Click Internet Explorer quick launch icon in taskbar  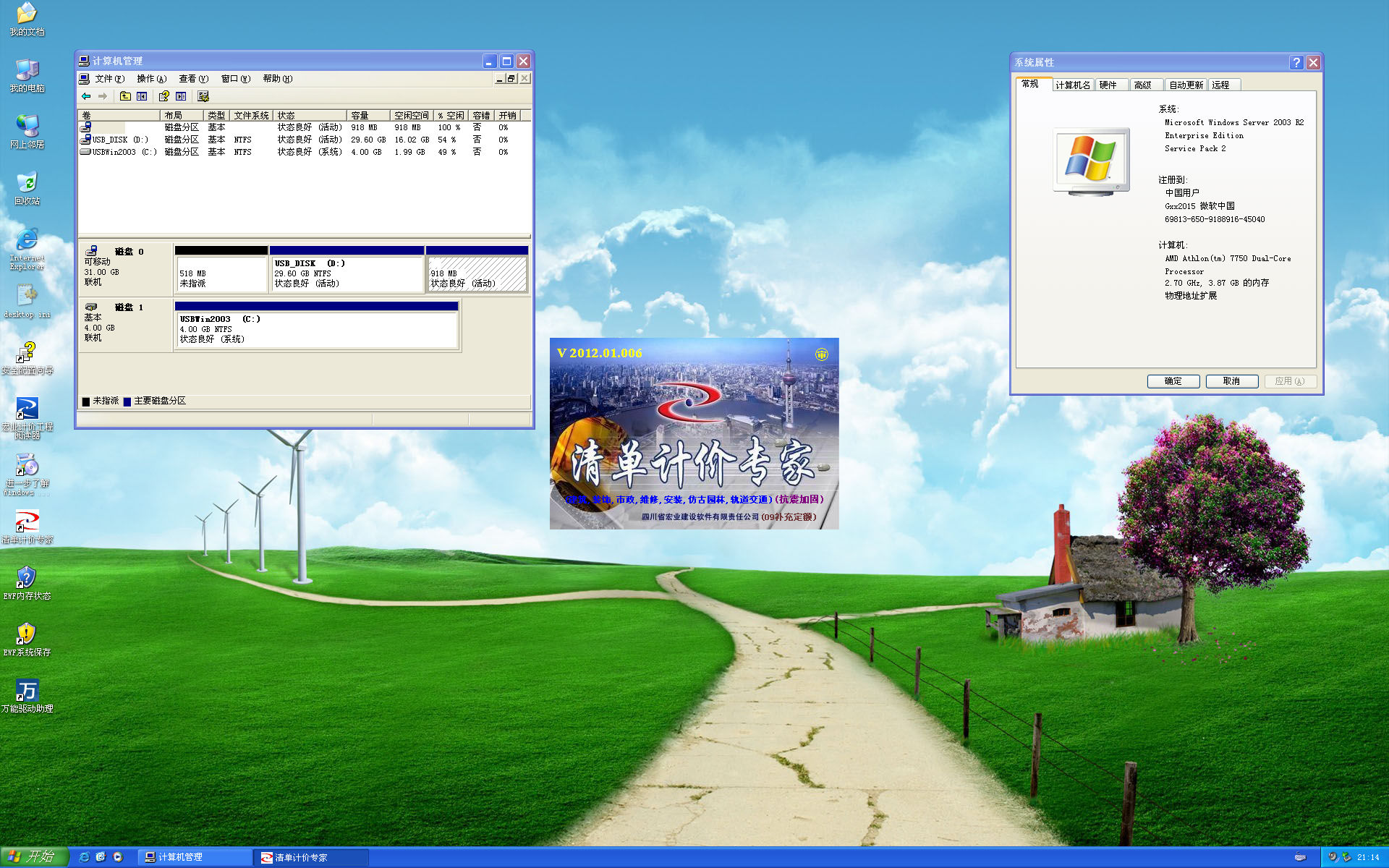84,857
